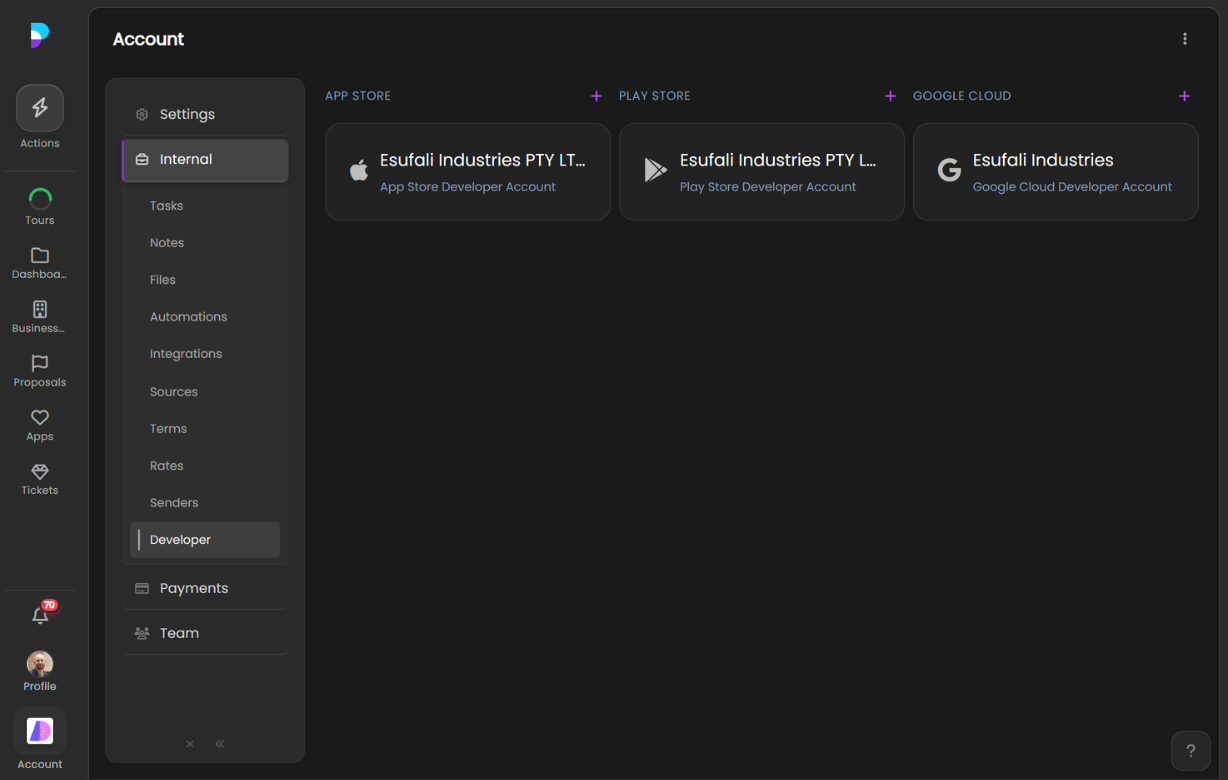Image resolution: width=1228 pixels, height=780 pixels.
Task: Collapse the Internal menu section
Action: coord(205,160)
